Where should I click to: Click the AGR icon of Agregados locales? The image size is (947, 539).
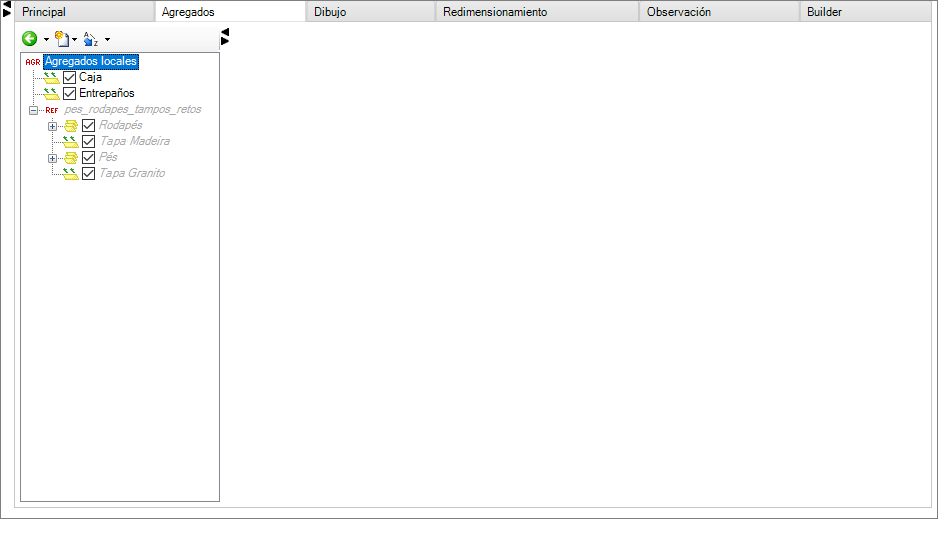coord(33,62)
